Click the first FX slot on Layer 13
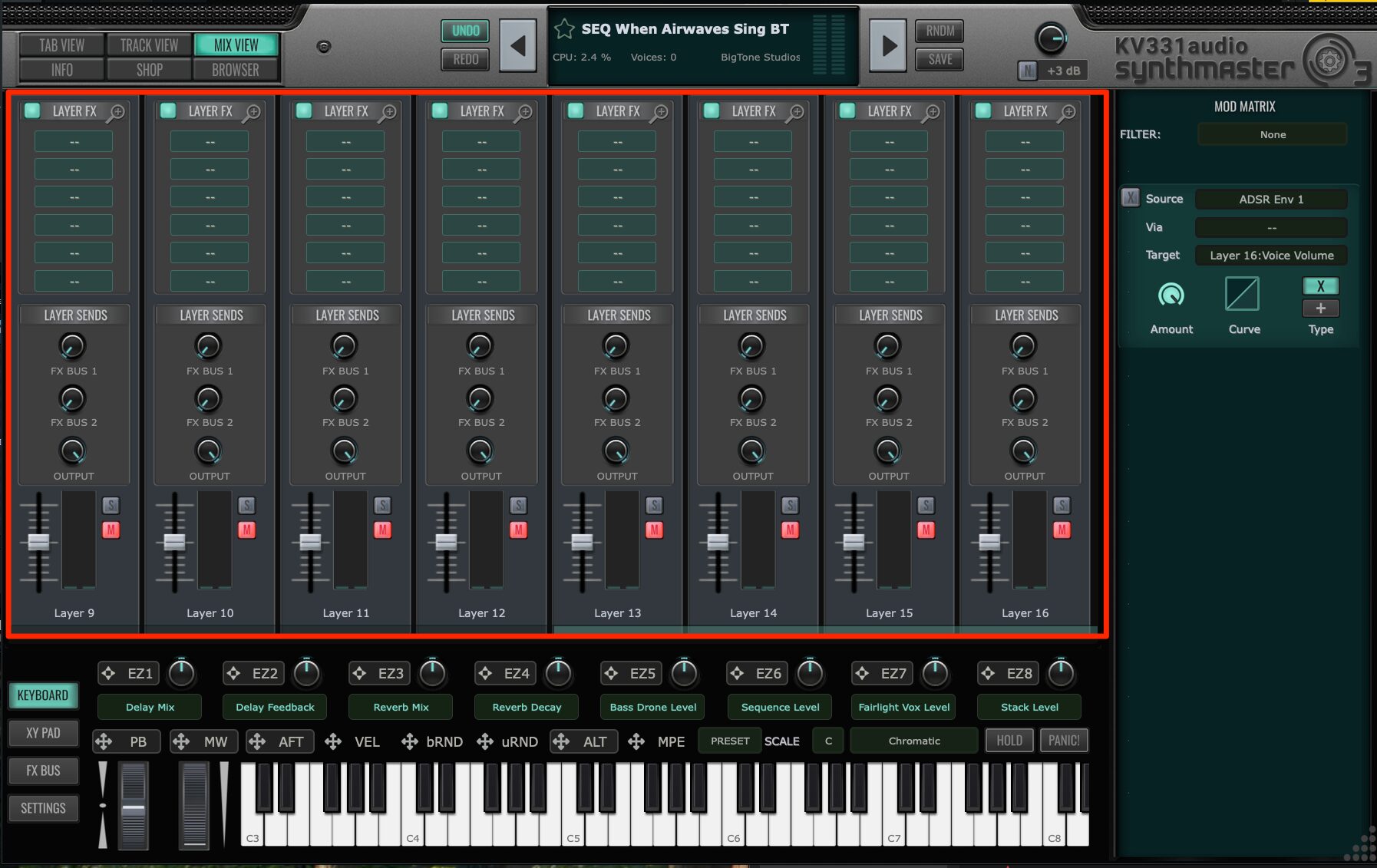1377x868 pixels. pyautogui.click(x=617, y=142)
